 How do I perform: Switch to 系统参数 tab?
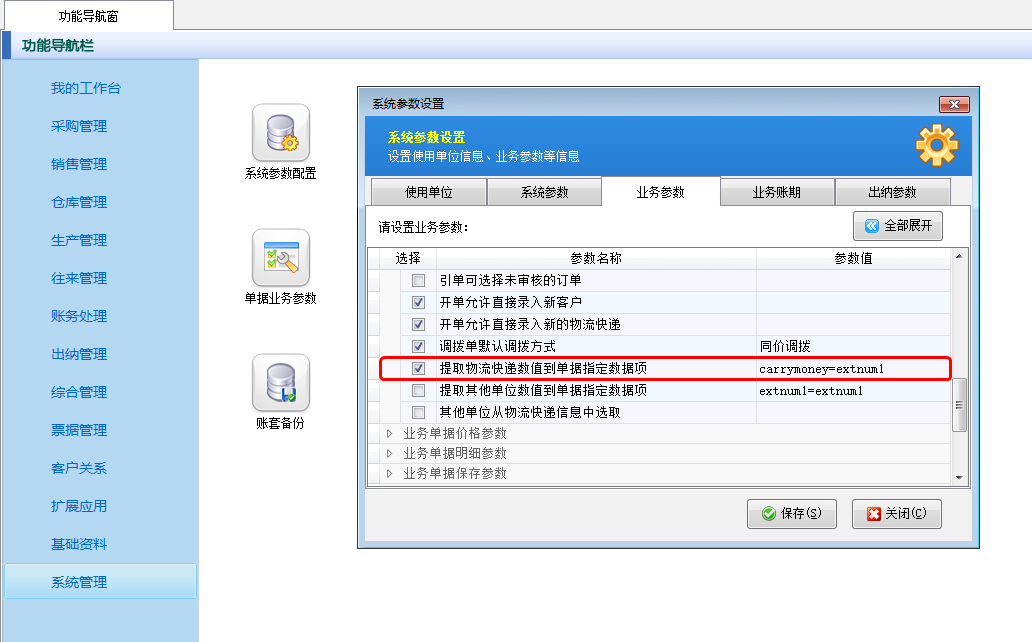click(544, 192)
